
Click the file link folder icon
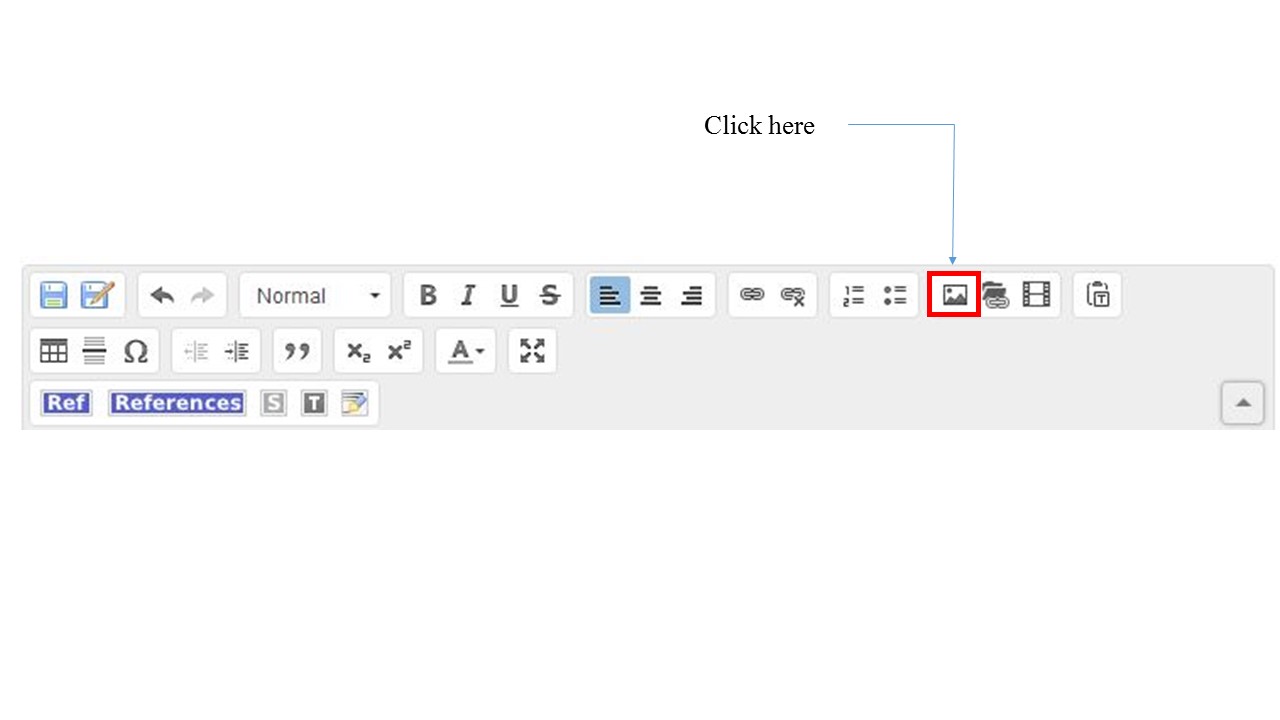point(996,295)
